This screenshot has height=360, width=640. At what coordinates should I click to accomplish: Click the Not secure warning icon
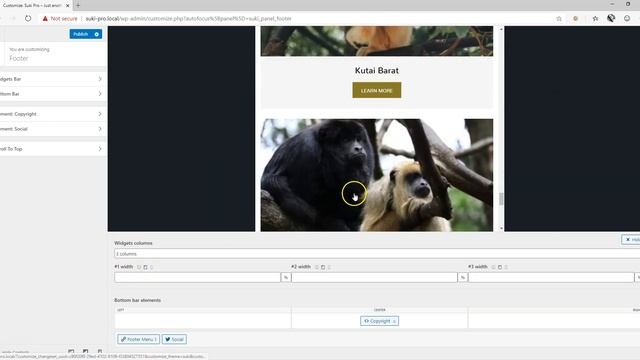[45, 18]
